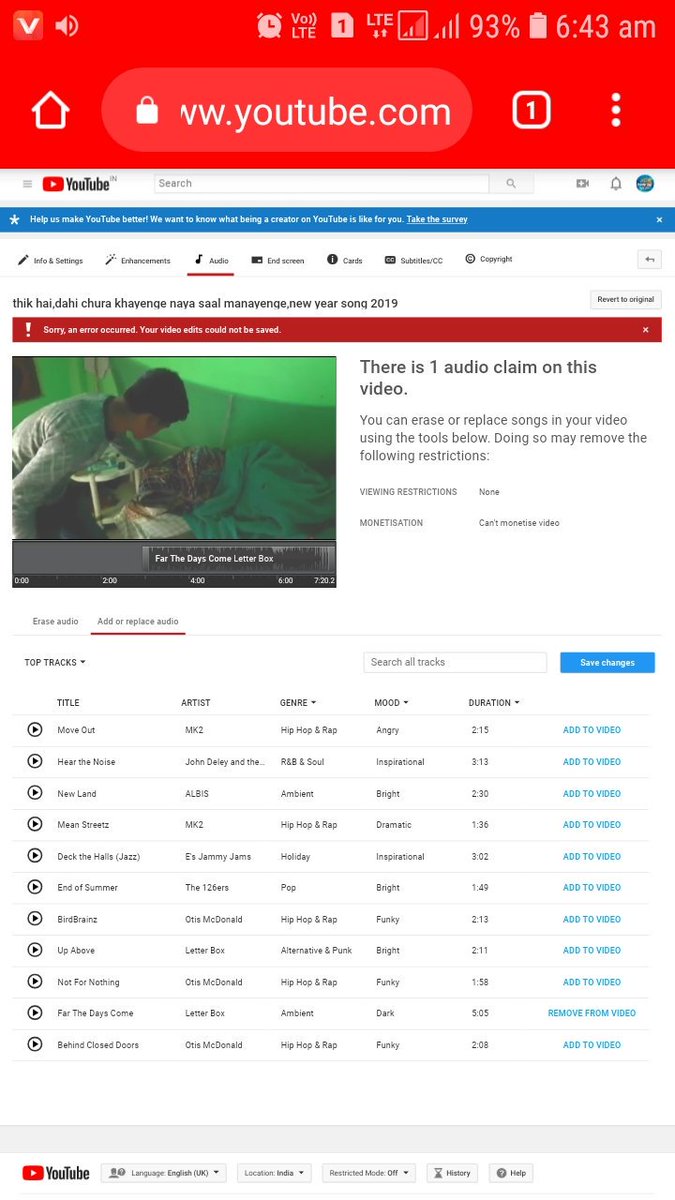The image size is (675, 1200).
Task: Play preview of Up Above track
Action: click(x=35, y=950)
